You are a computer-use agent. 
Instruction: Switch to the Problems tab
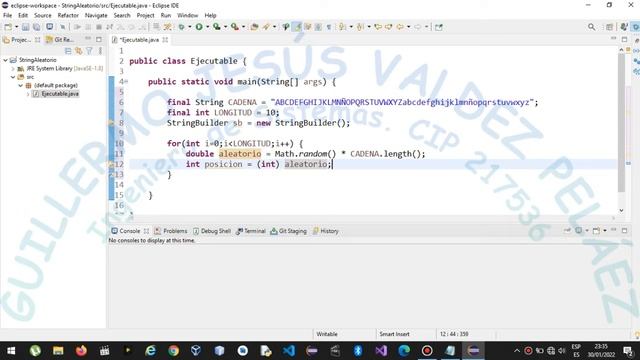coord(171,231)
